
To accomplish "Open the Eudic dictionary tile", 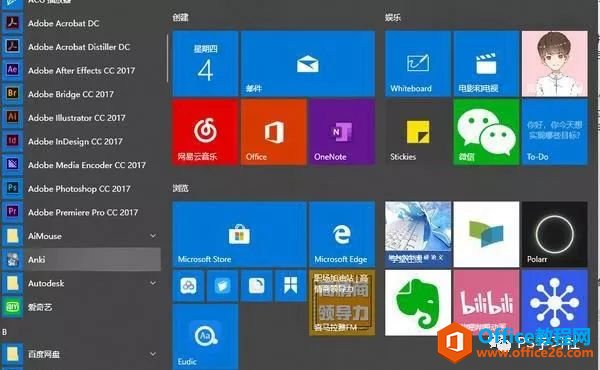I will coord(205,337).
